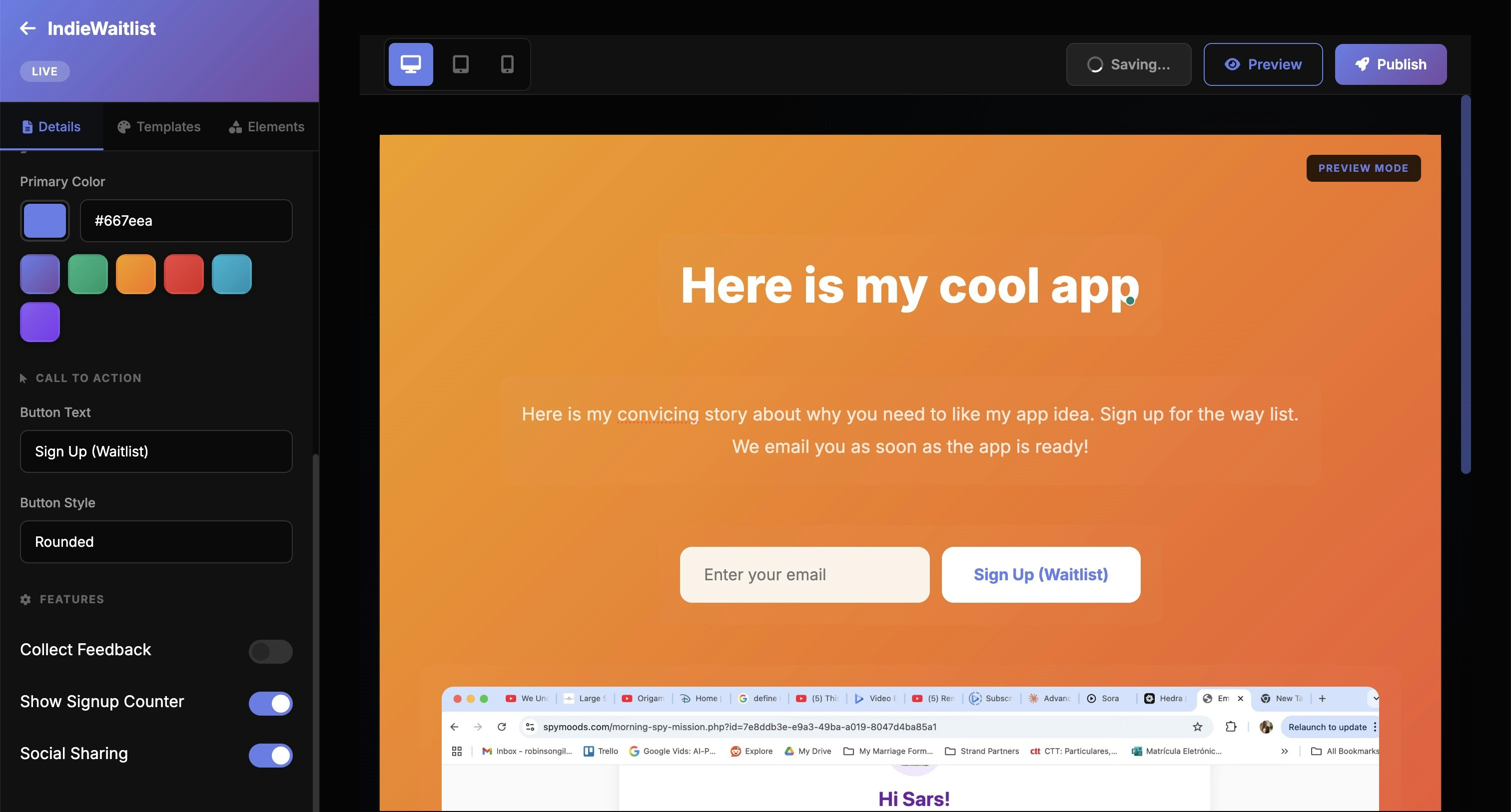This screenshot has width=1511, height=812.
Task: Switch to the Elements tab
Action: pos(266,127)
